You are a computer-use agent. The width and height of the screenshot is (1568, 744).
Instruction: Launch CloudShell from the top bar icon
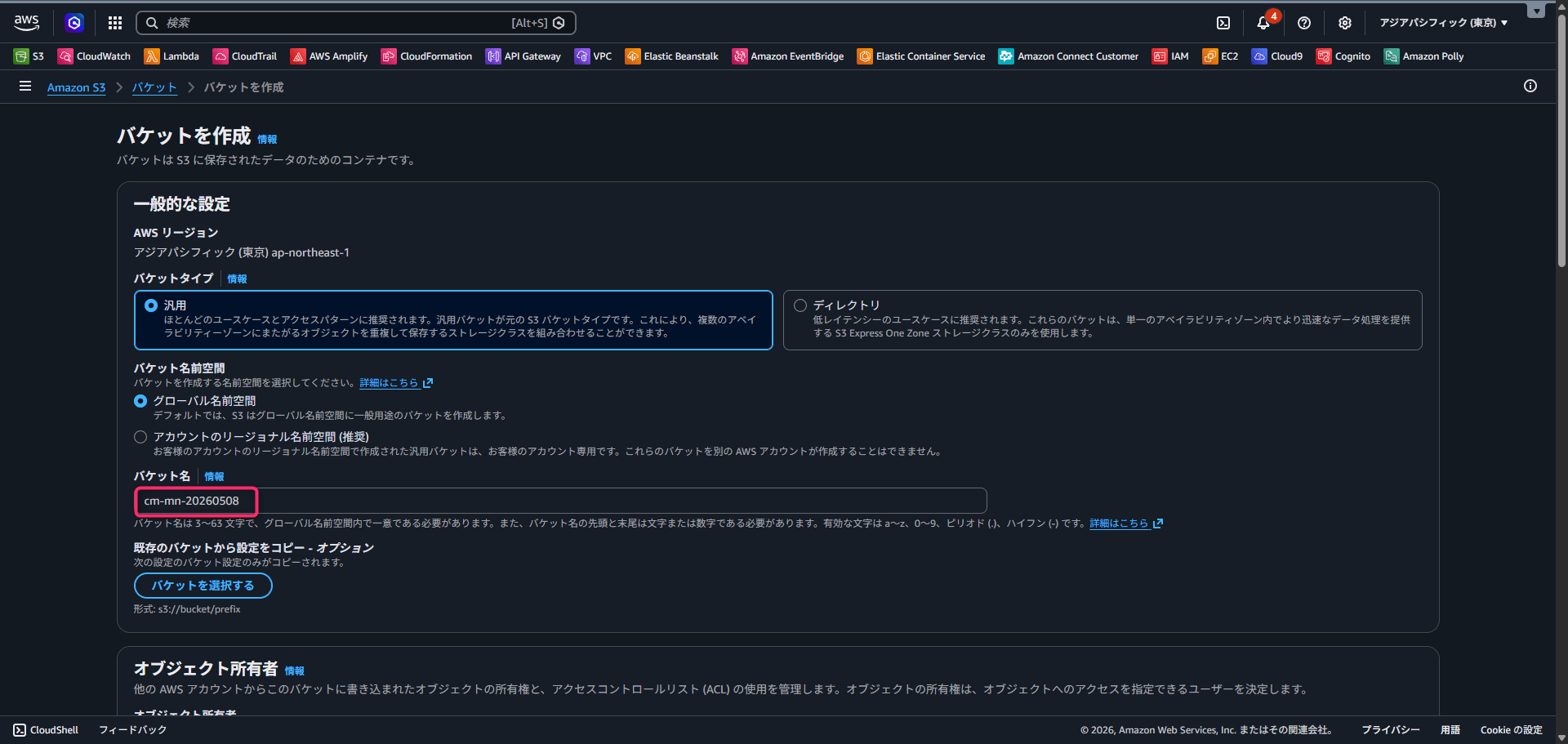point(1223,23)
